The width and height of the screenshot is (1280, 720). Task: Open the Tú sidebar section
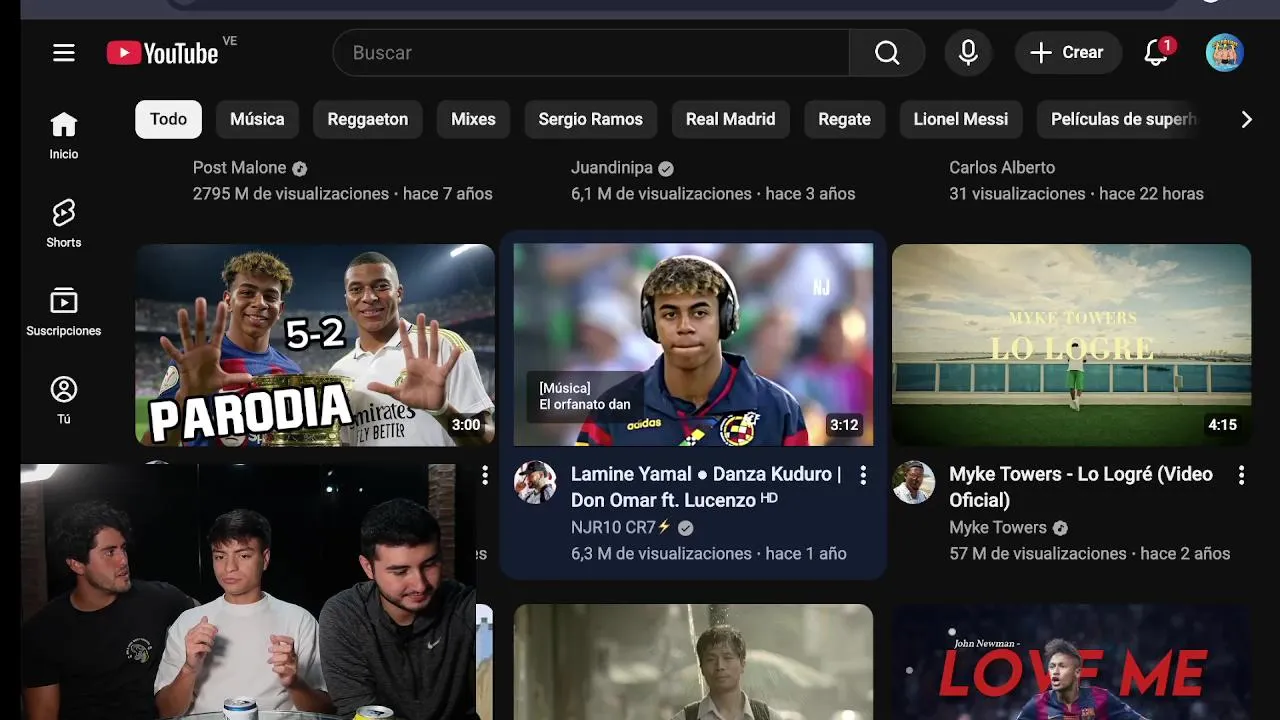(x=64, y=400)
